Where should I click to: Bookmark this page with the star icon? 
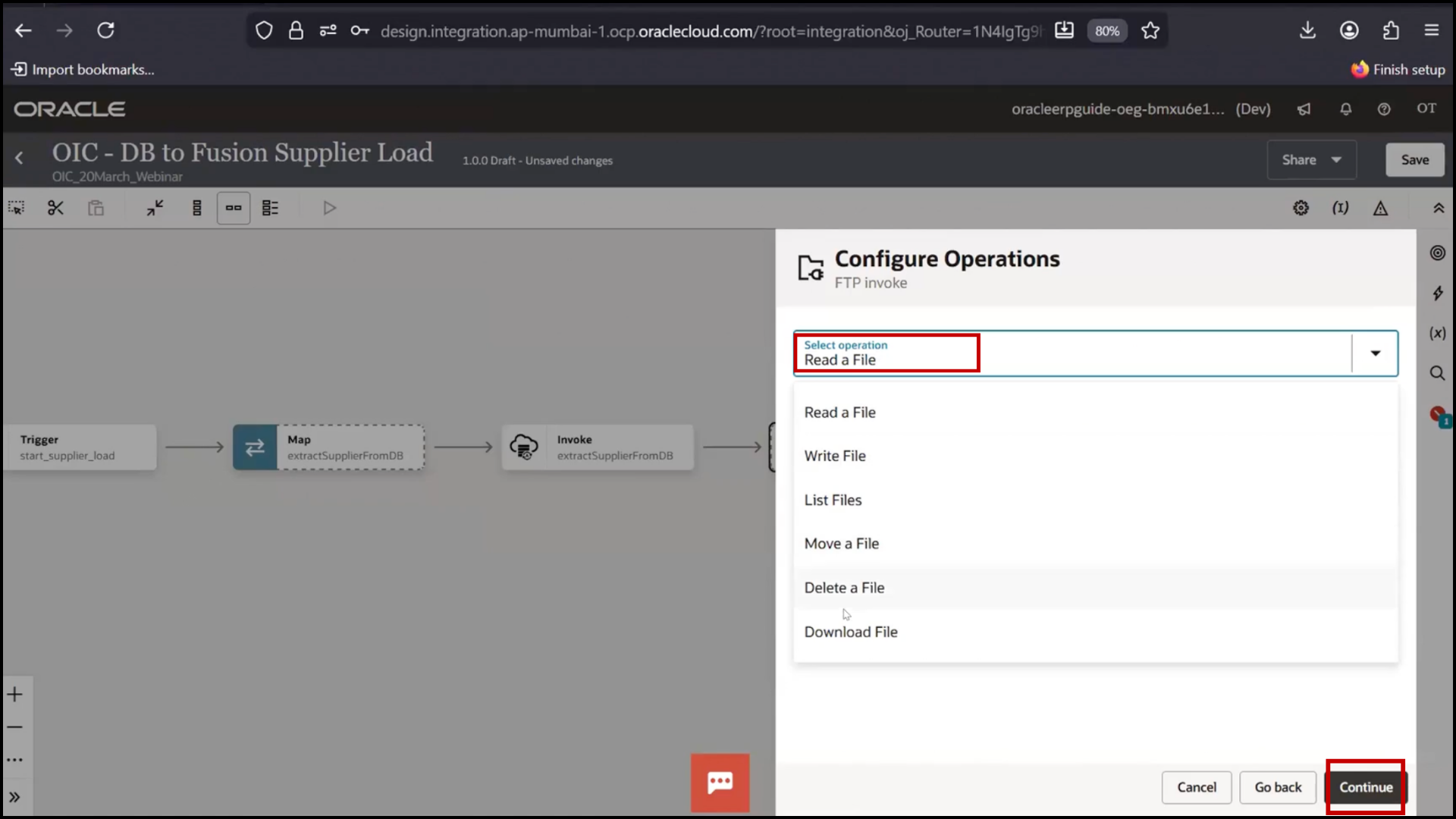pyautogui.click(x=1150, y=30)
